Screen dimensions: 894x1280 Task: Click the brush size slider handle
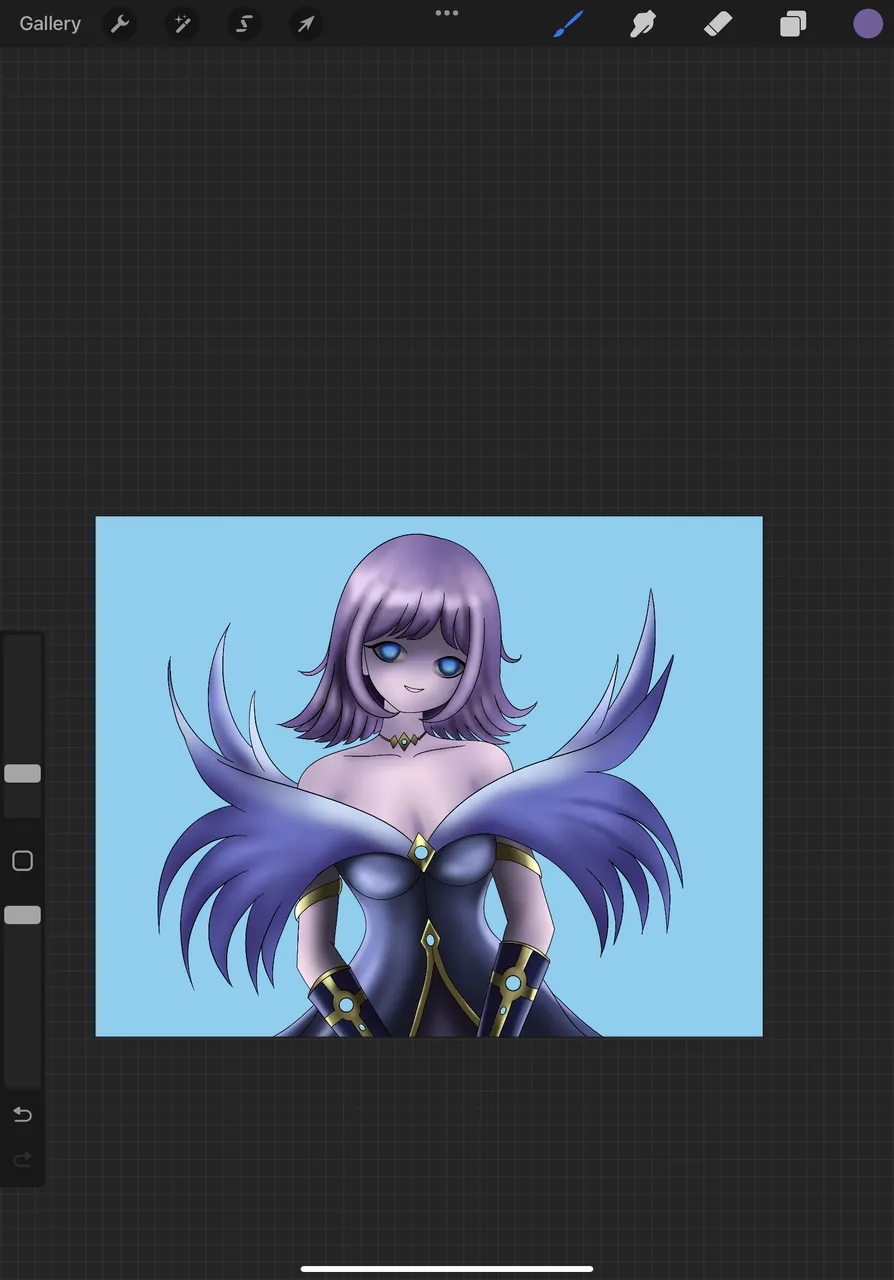(x=22, y=773)
